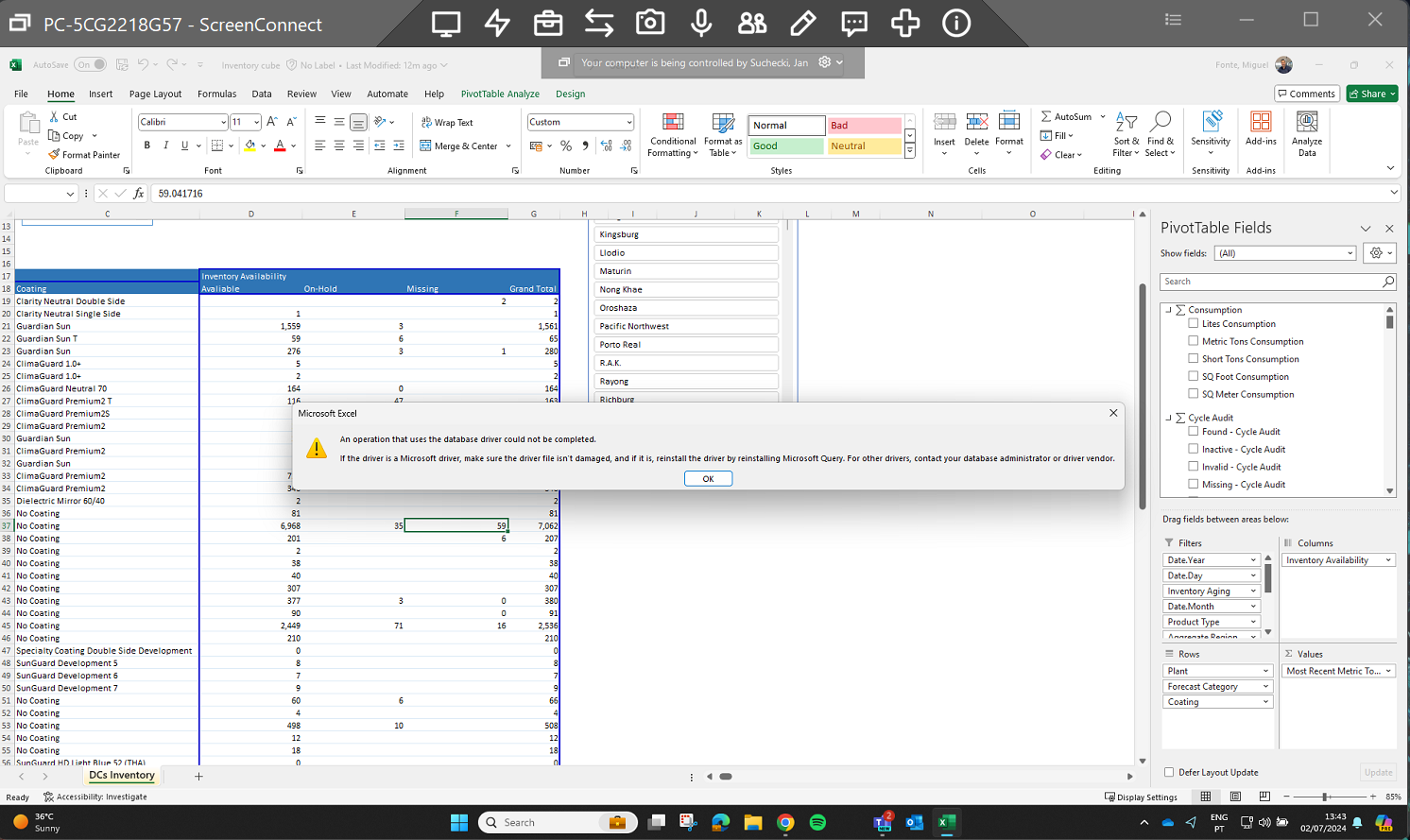Viewport: 1410px width, 840px height.
Task: Click the Delete cells icon
Action: pos(977,121)
